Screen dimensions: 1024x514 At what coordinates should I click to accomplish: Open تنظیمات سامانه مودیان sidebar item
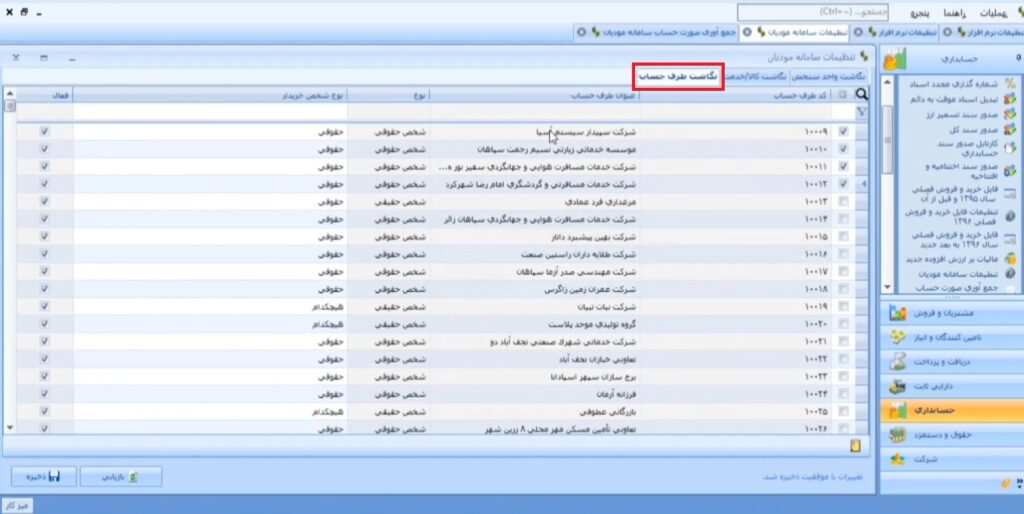(x=968, y=274)
